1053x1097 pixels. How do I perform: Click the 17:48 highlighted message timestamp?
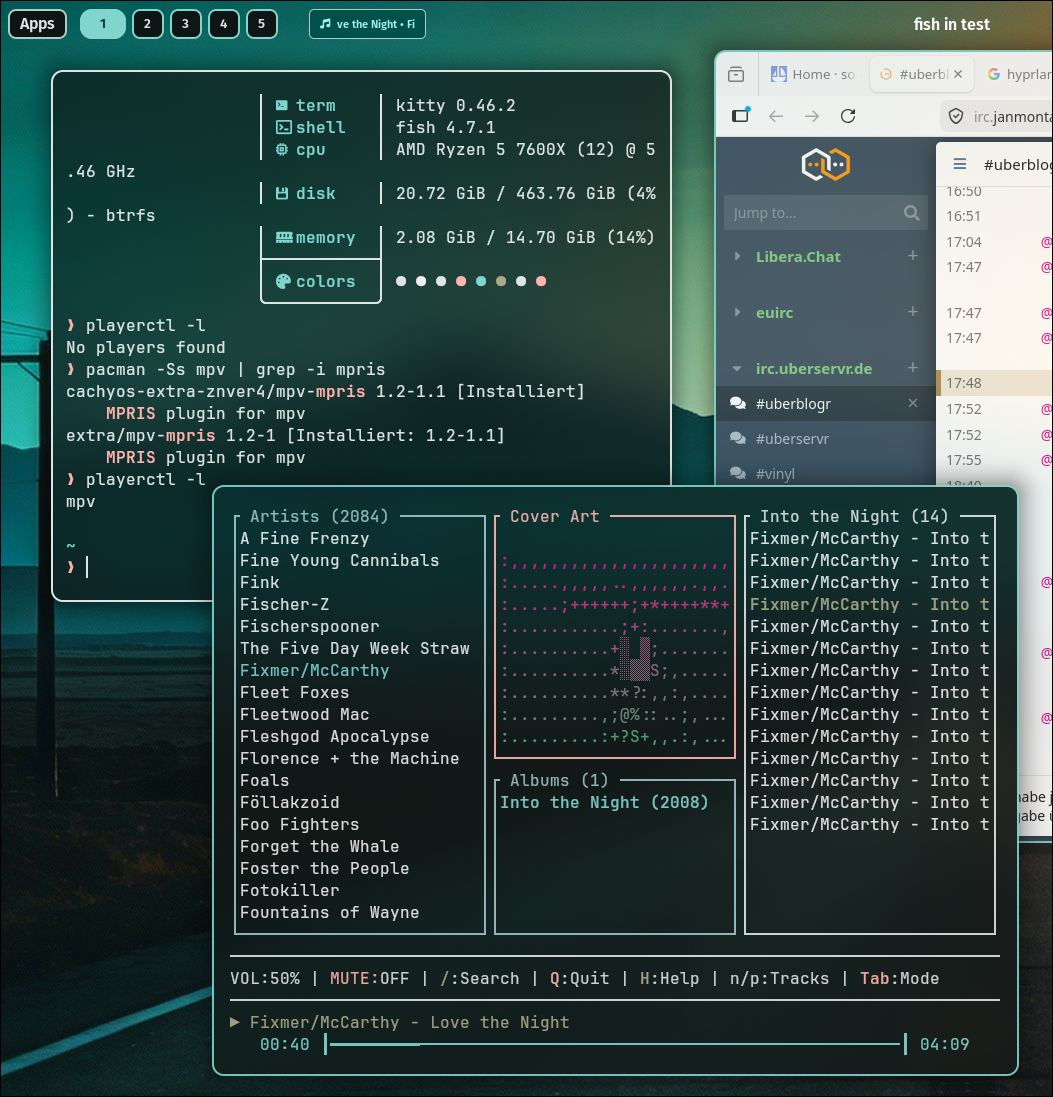click(x=963, y=383)
